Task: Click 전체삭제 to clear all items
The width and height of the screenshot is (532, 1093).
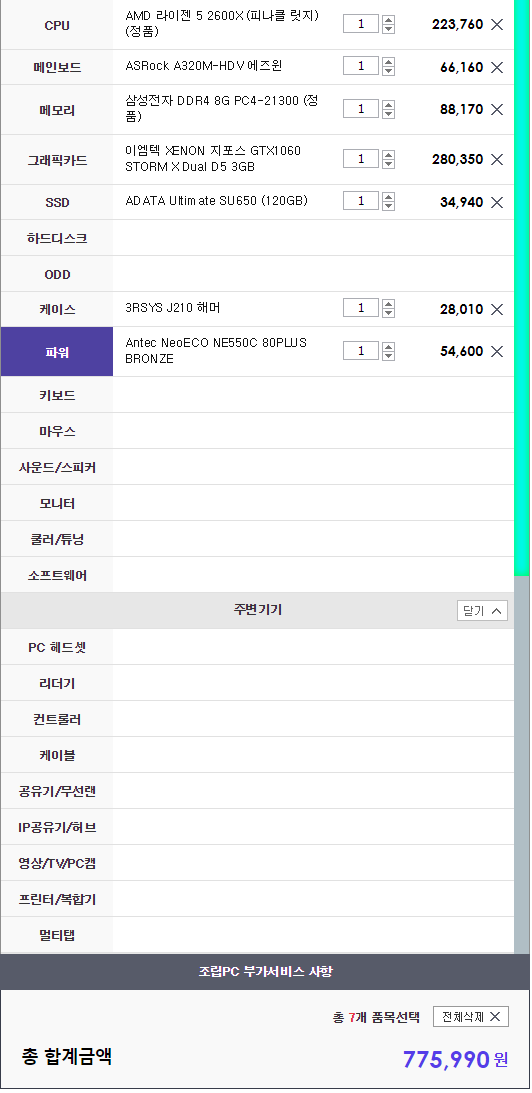Action: click(471, 1017)
